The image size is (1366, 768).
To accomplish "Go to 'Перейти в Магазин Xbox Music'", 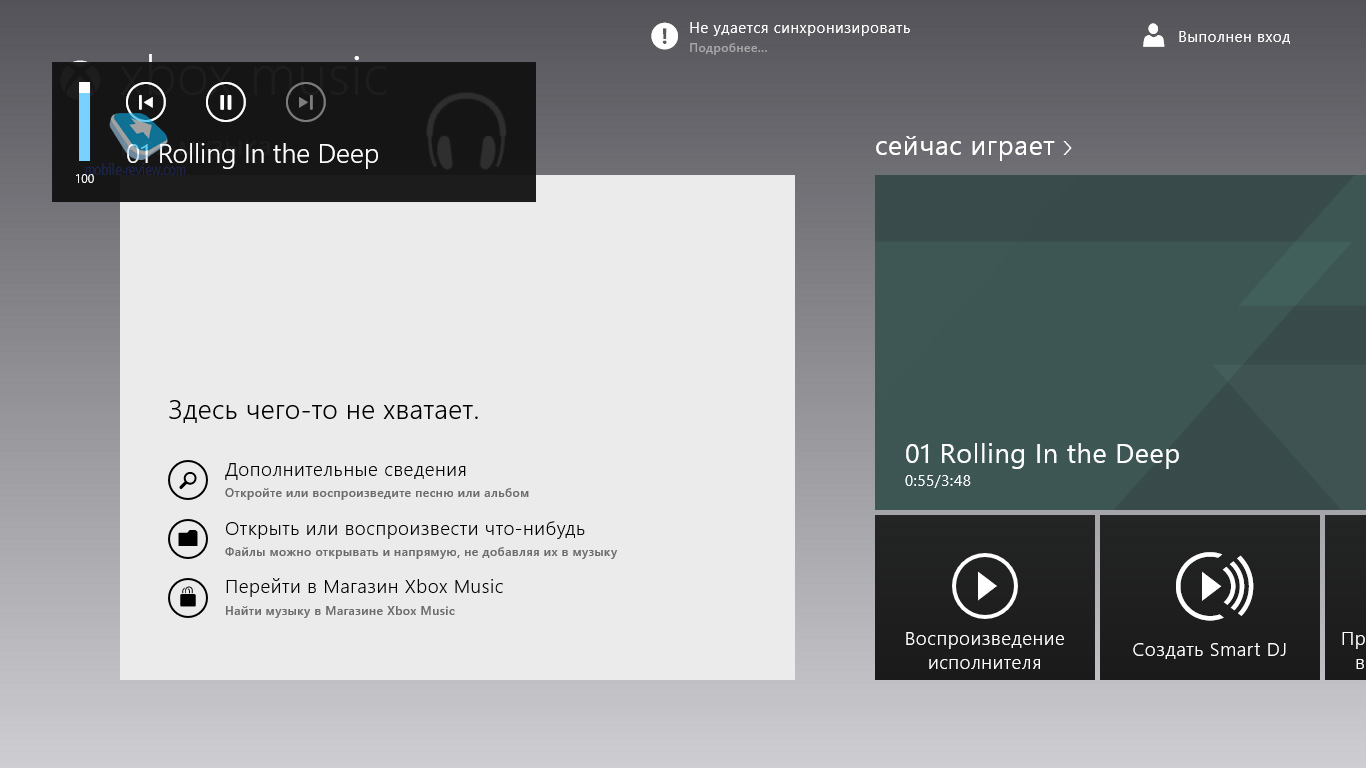I will point(364,587).
